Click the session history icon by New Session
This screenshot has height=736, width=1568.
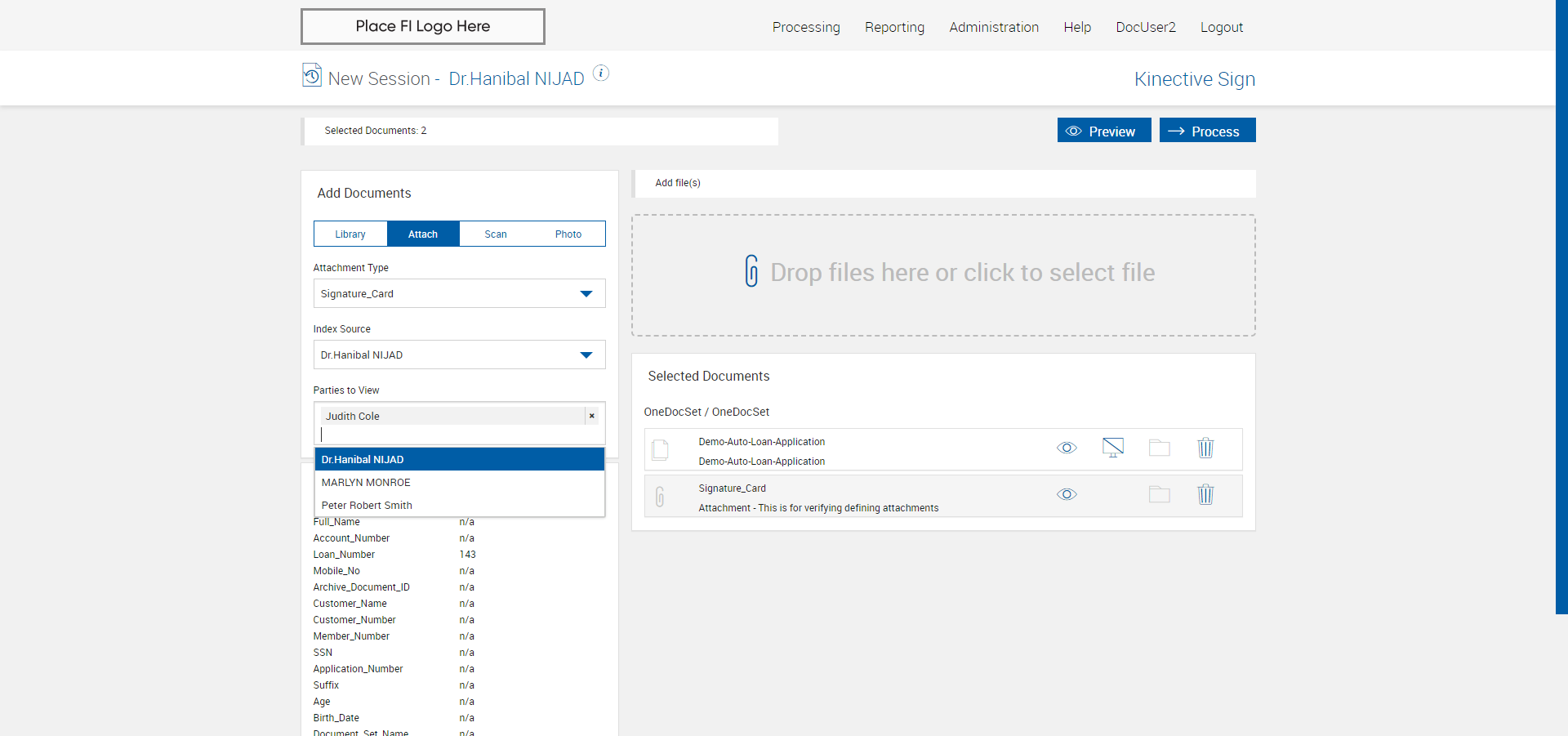coord(311,76)
